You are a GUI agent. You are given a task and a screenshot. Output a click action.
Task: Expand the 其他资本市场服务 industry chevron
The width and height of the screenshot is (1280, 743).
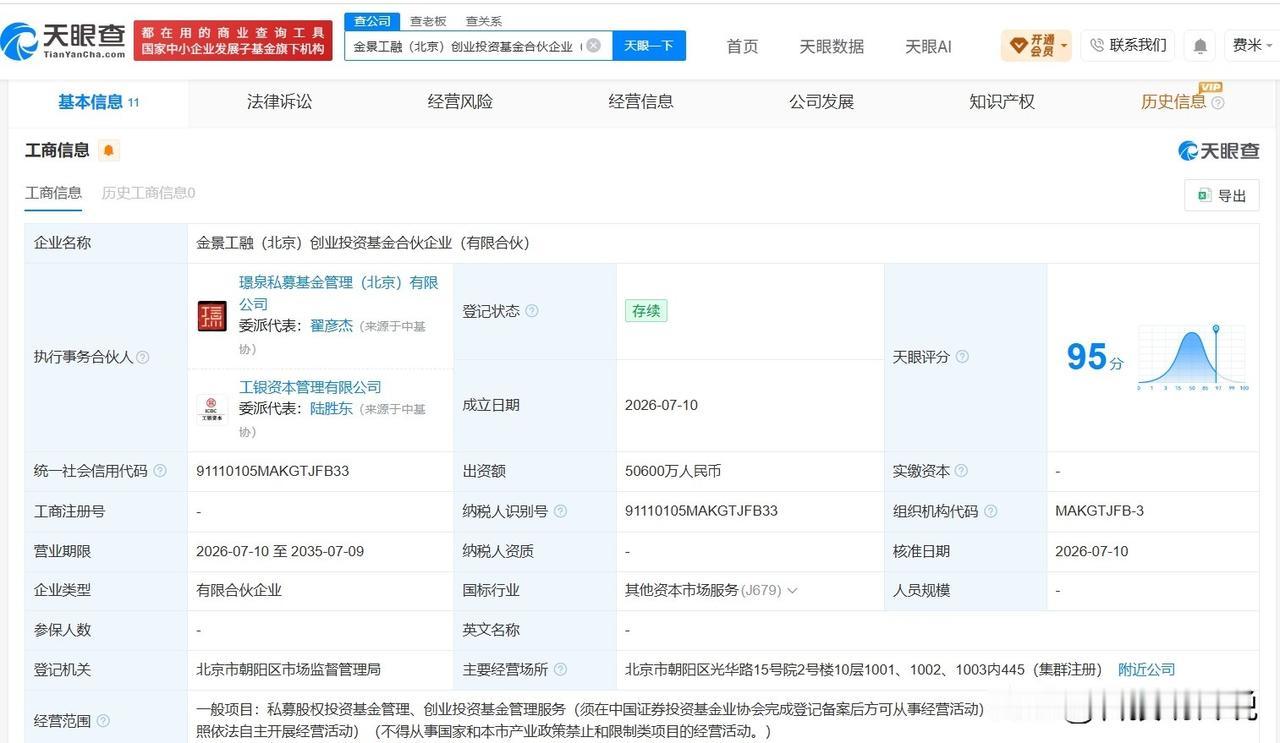(792, 591)
